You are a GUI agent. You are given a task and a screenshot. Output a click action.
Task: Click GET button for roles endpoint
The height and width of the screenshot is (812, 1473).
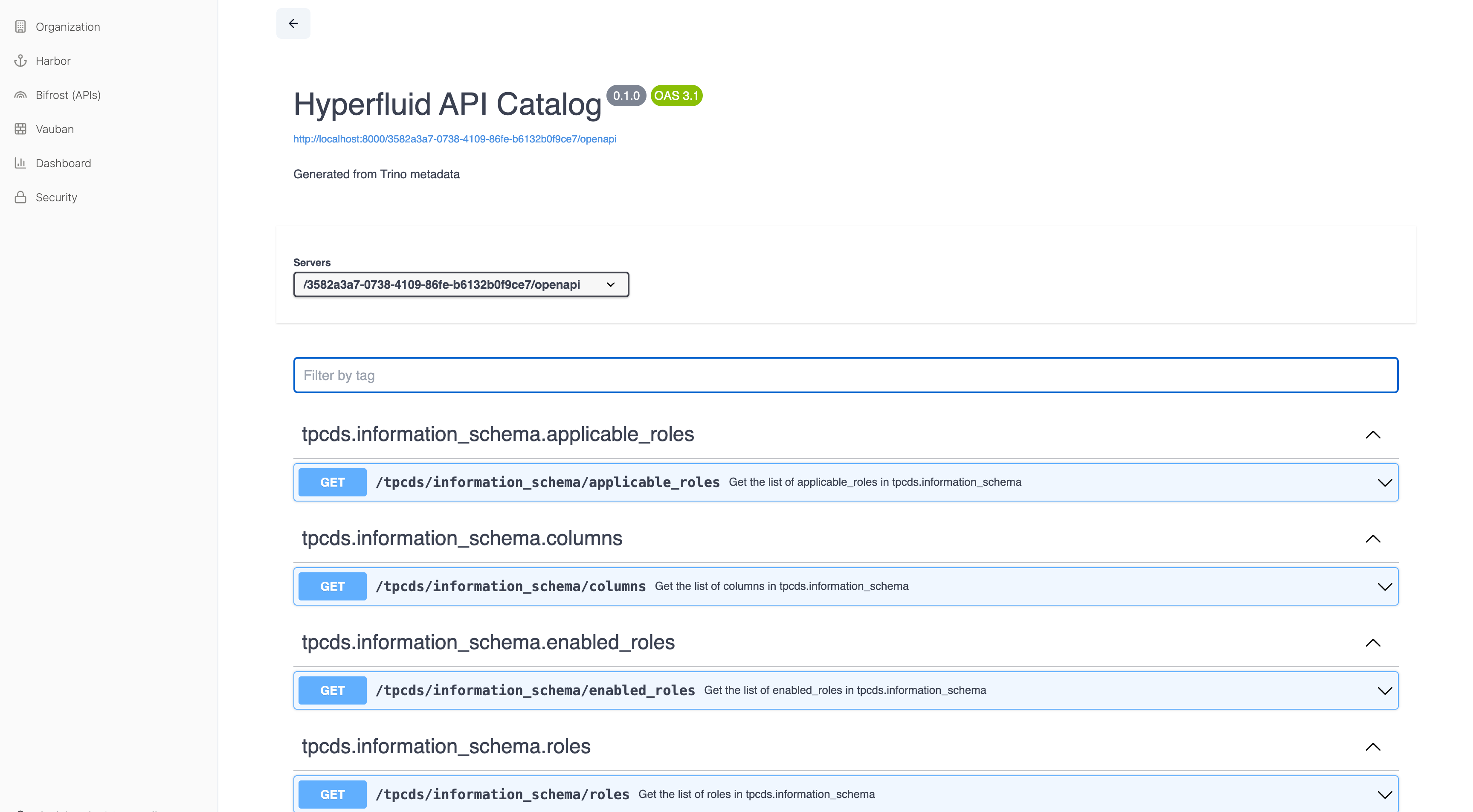pyautogui.click(x=332, y=795)
